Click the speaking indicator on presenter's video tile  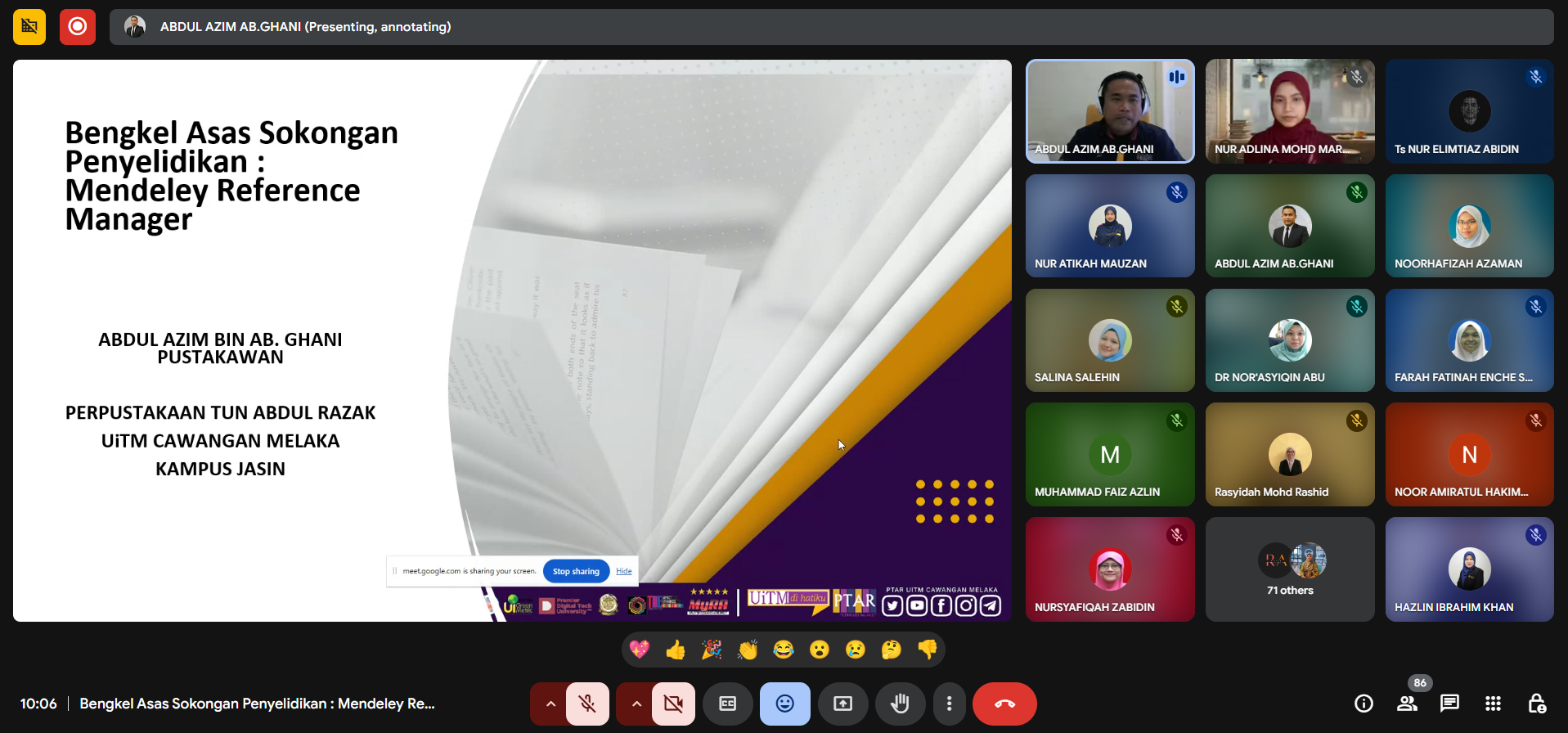click(x=1177, y=77)
